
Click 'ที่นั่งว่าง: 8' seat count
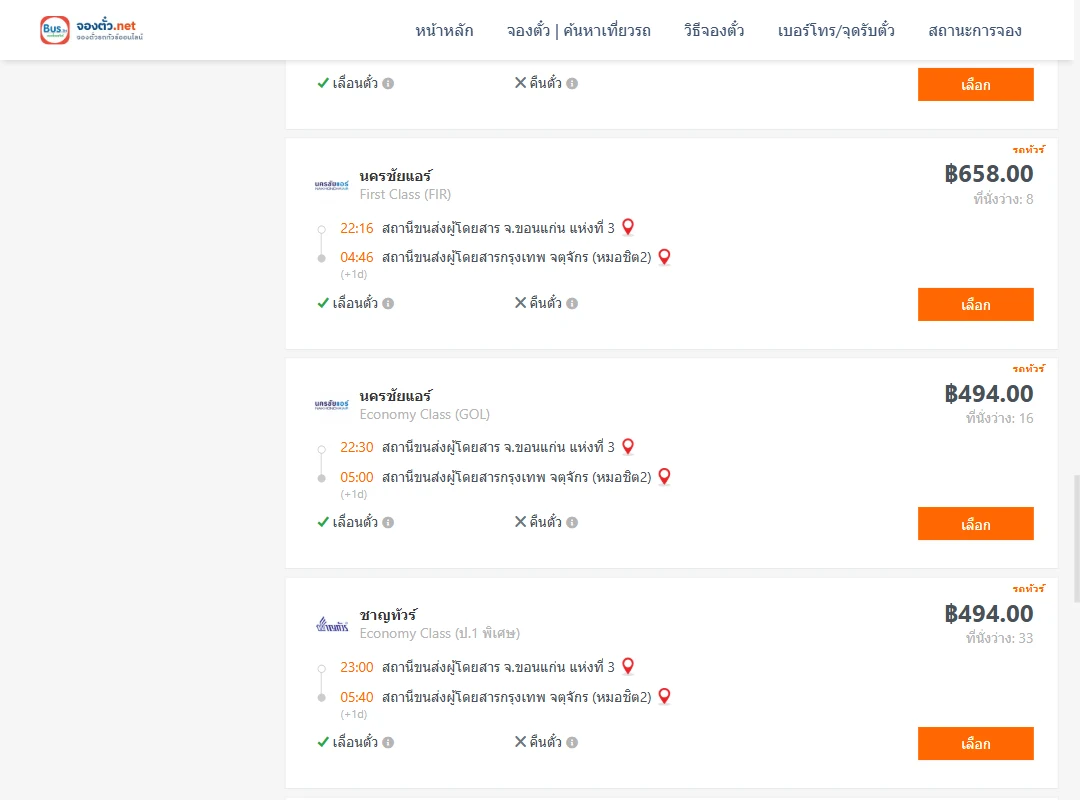click(1003, 199)
